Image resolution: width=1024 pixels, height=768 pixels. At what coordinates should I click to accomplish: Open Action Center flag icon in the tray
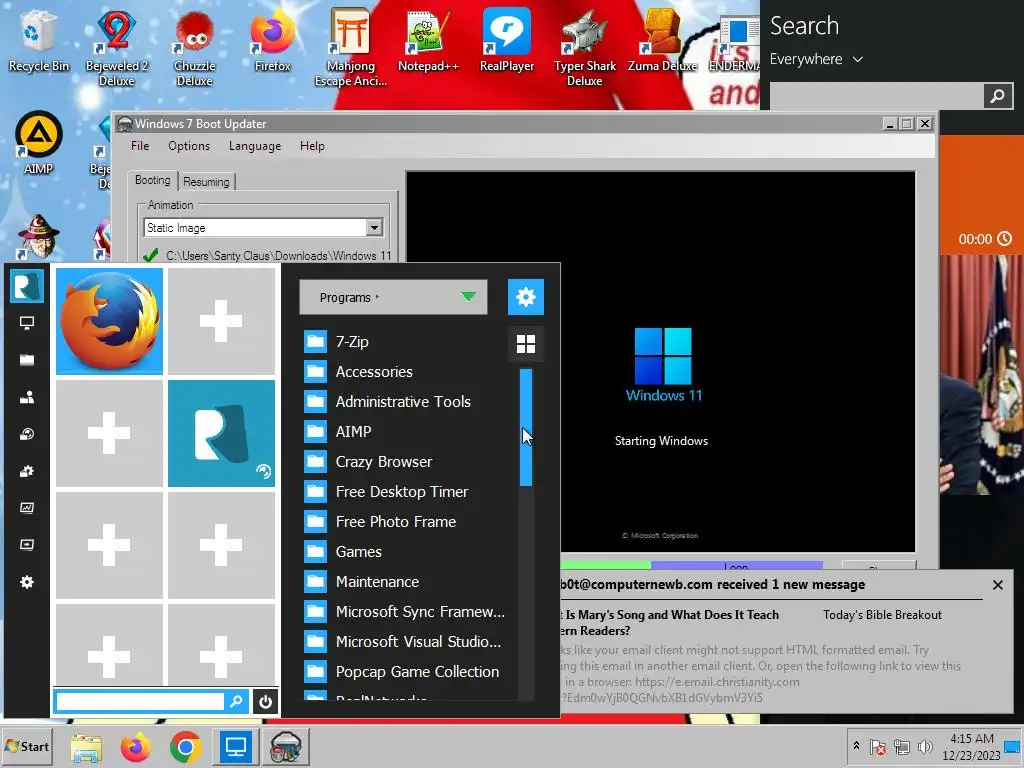pyautogui.click(x=878, y=747)
